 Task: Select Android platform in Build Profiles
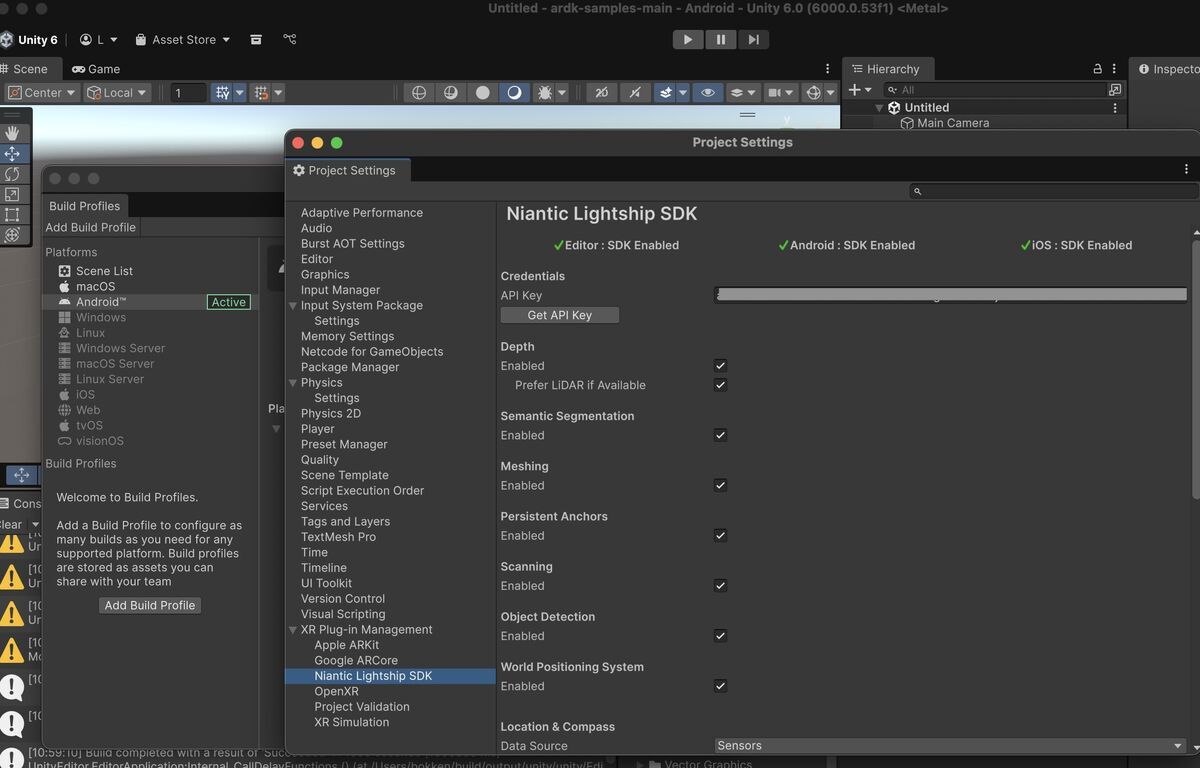[x=150, y=302]
